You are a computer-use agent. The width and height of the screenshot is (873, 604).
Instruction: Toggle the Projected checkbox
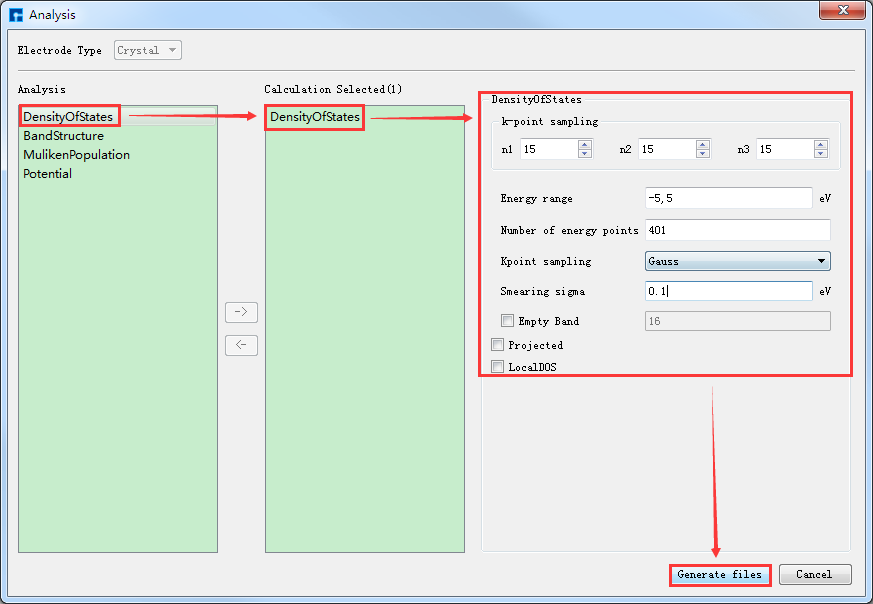(x=498, y=345)
